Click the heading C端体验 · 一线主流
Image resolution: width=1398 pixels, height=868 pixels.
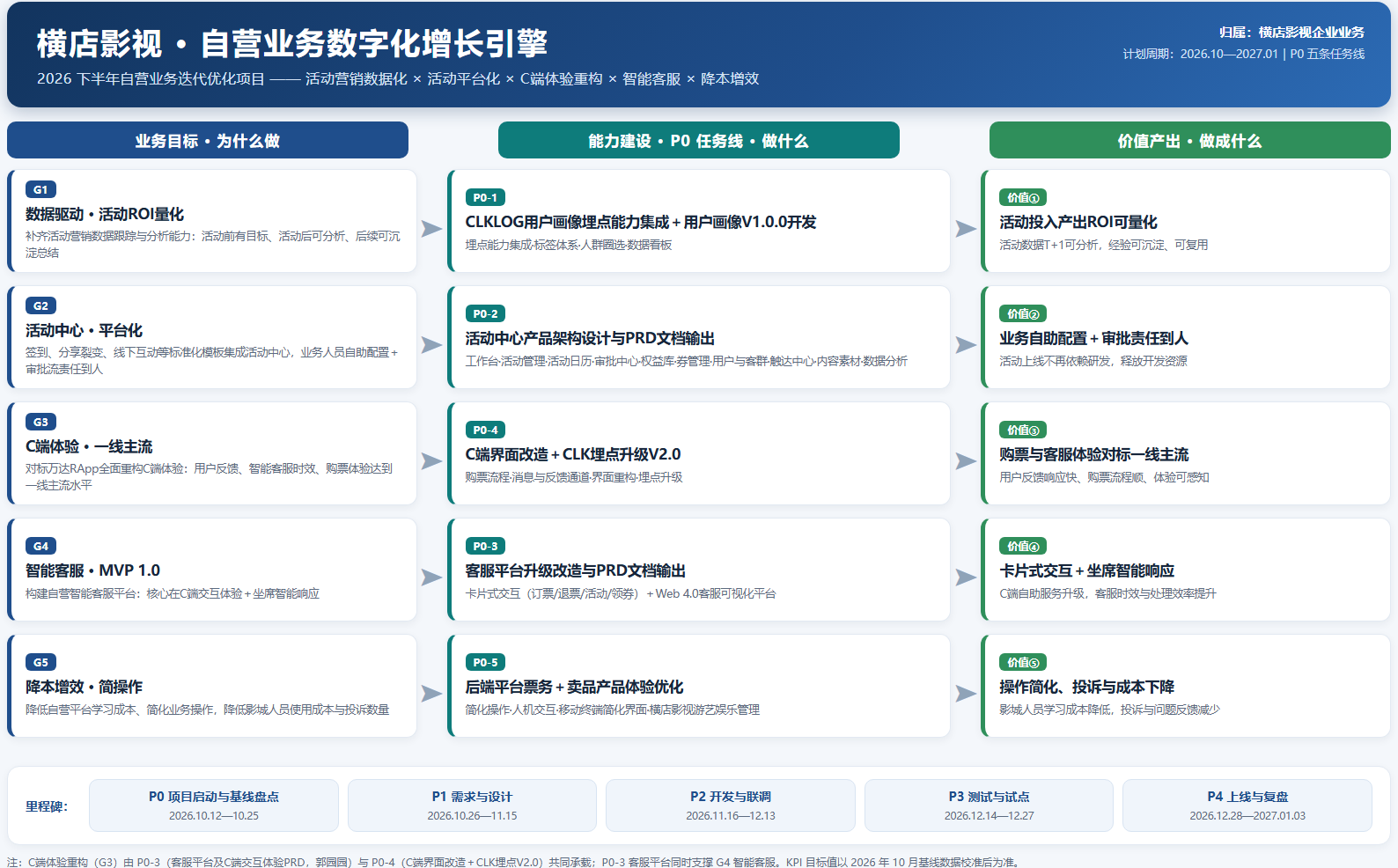tap(89, 446)
